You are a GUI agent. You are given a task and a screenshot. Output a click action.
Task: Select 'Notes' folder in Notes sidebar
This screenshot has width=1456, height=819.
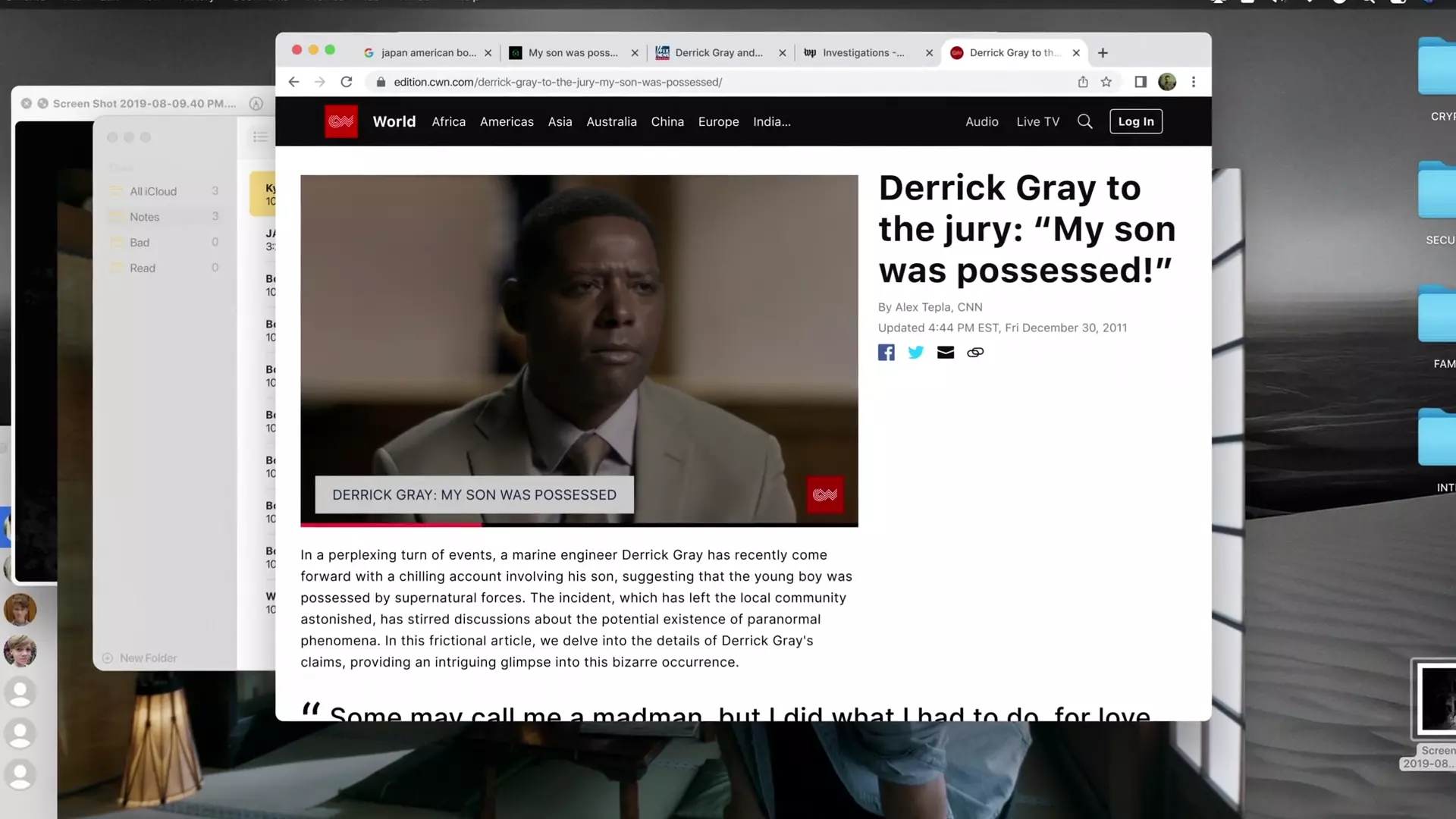click(165, 217)
